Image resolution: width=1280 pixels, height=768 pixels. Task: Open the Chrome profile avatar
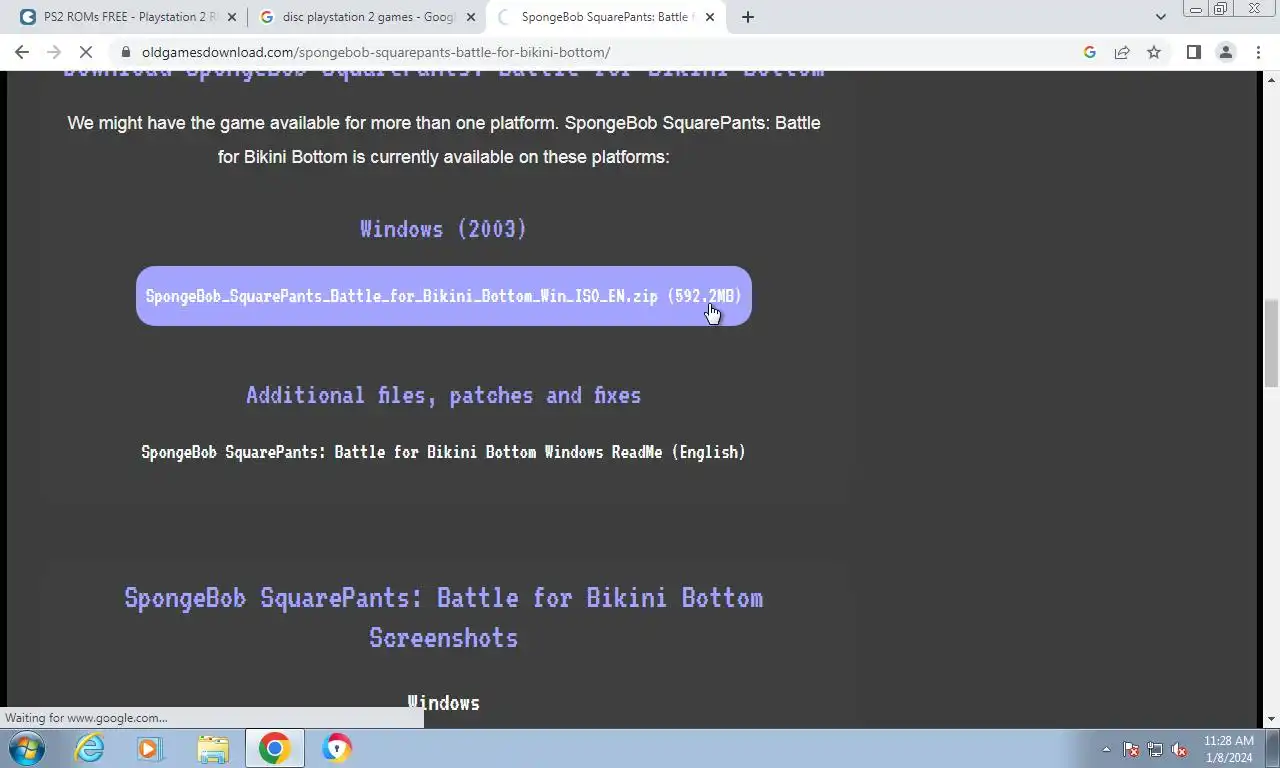(x=1225, y=52)
